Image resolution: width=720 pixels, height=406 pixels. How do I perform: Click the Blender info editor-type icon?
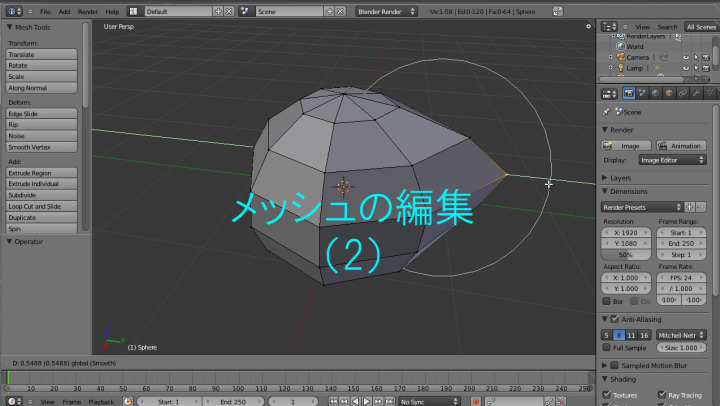10,11
